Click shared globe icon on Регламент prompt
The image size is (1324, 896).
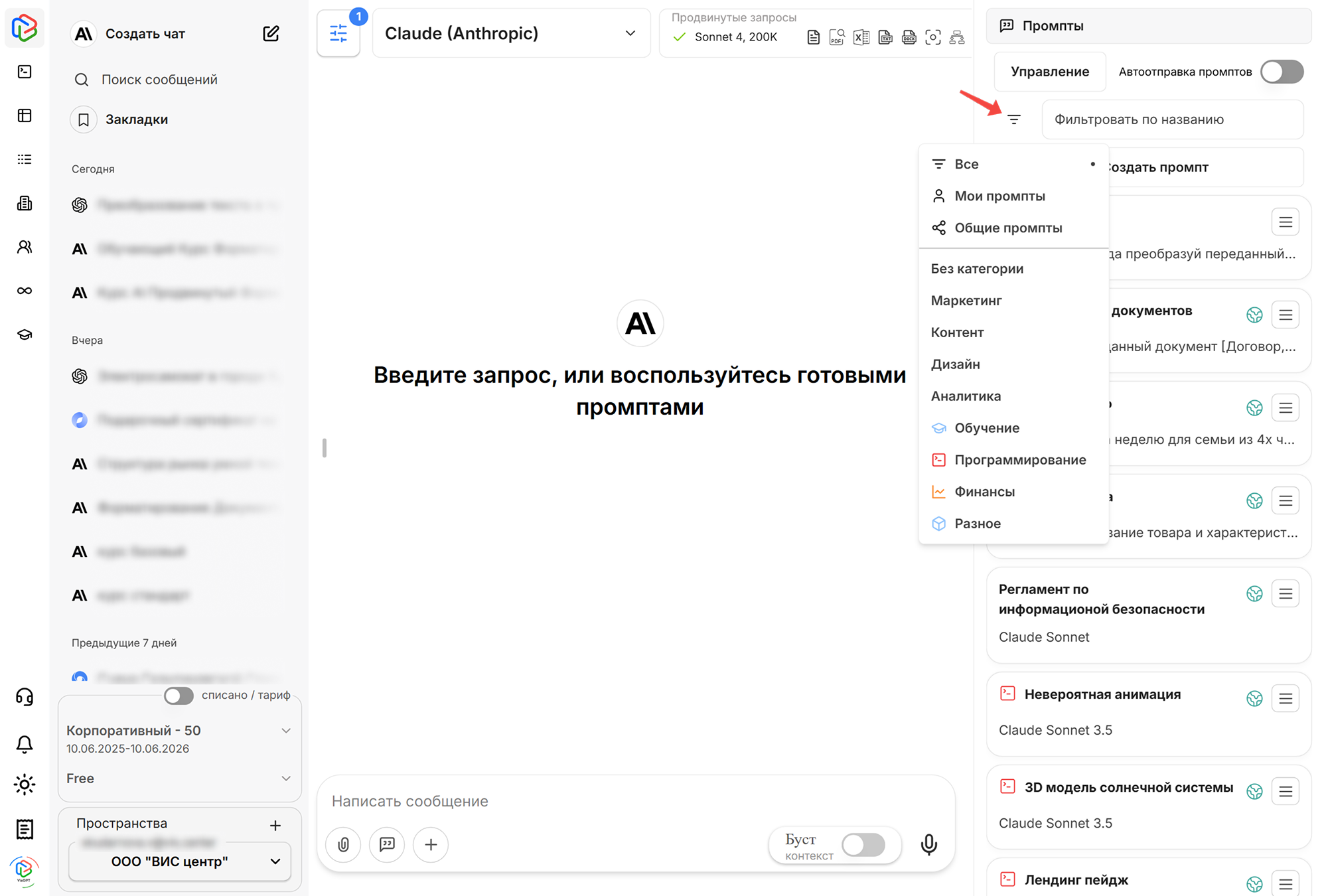1254,593
